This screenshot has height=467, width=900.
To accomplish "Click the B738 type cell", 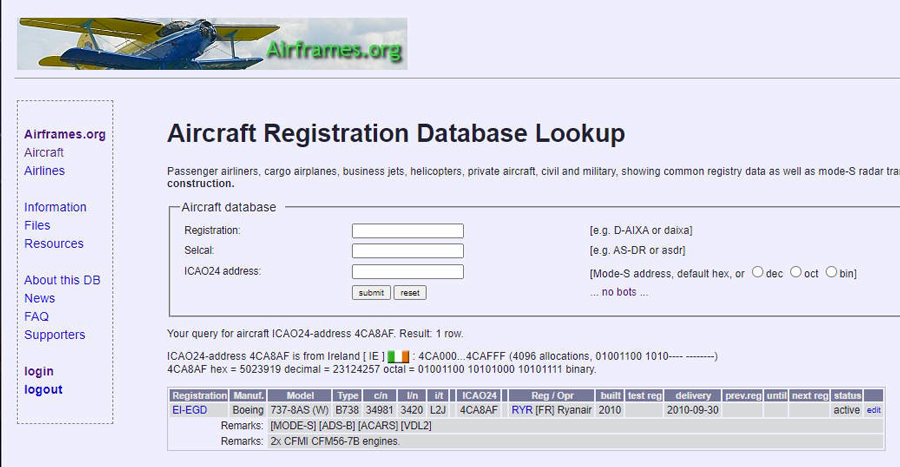I will point(347,410).
